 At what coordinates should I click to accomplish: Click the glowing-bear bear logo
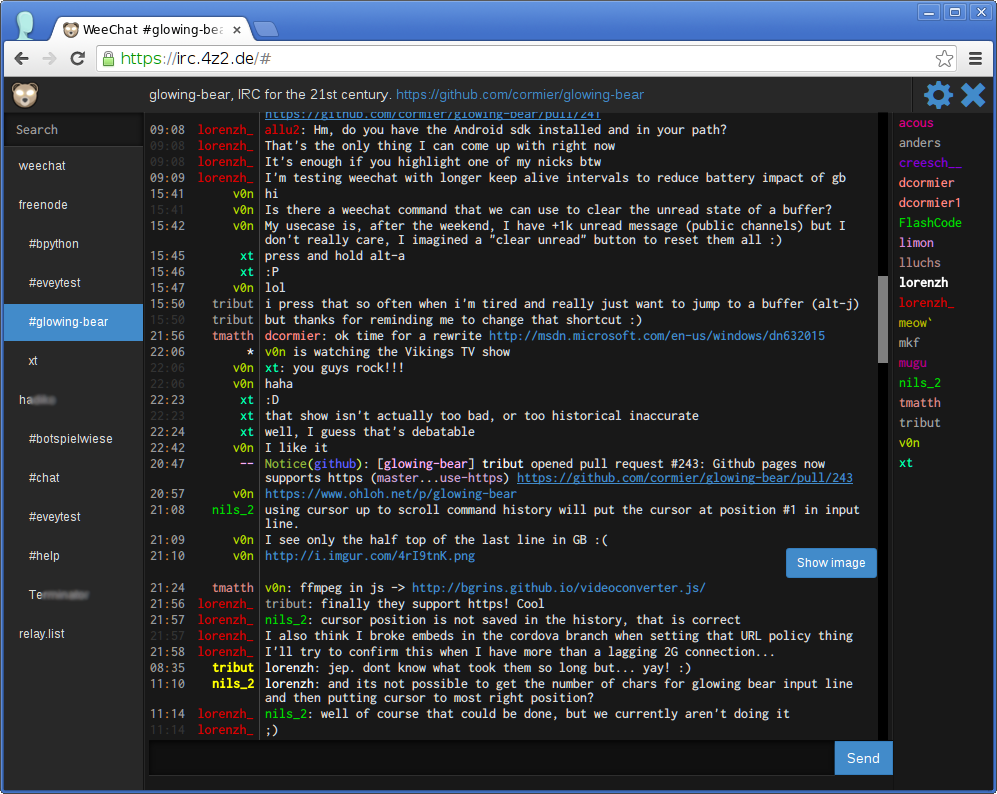(x=25, y=95)
